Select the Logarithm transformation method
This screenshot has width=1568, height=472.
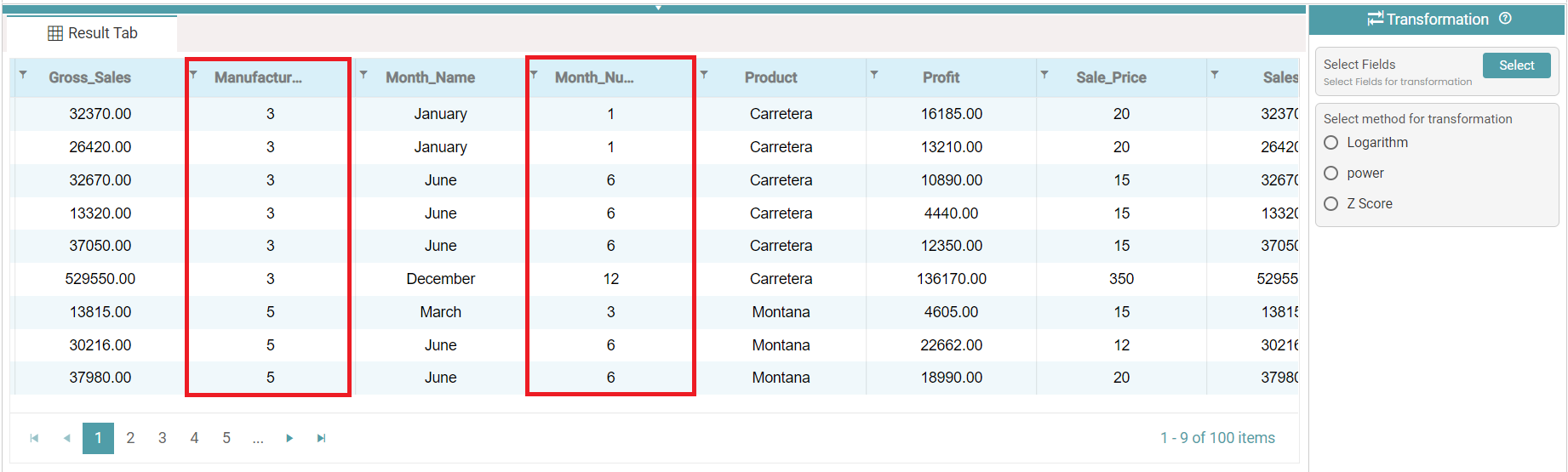pyautogui.click(x=1331, y=143)
